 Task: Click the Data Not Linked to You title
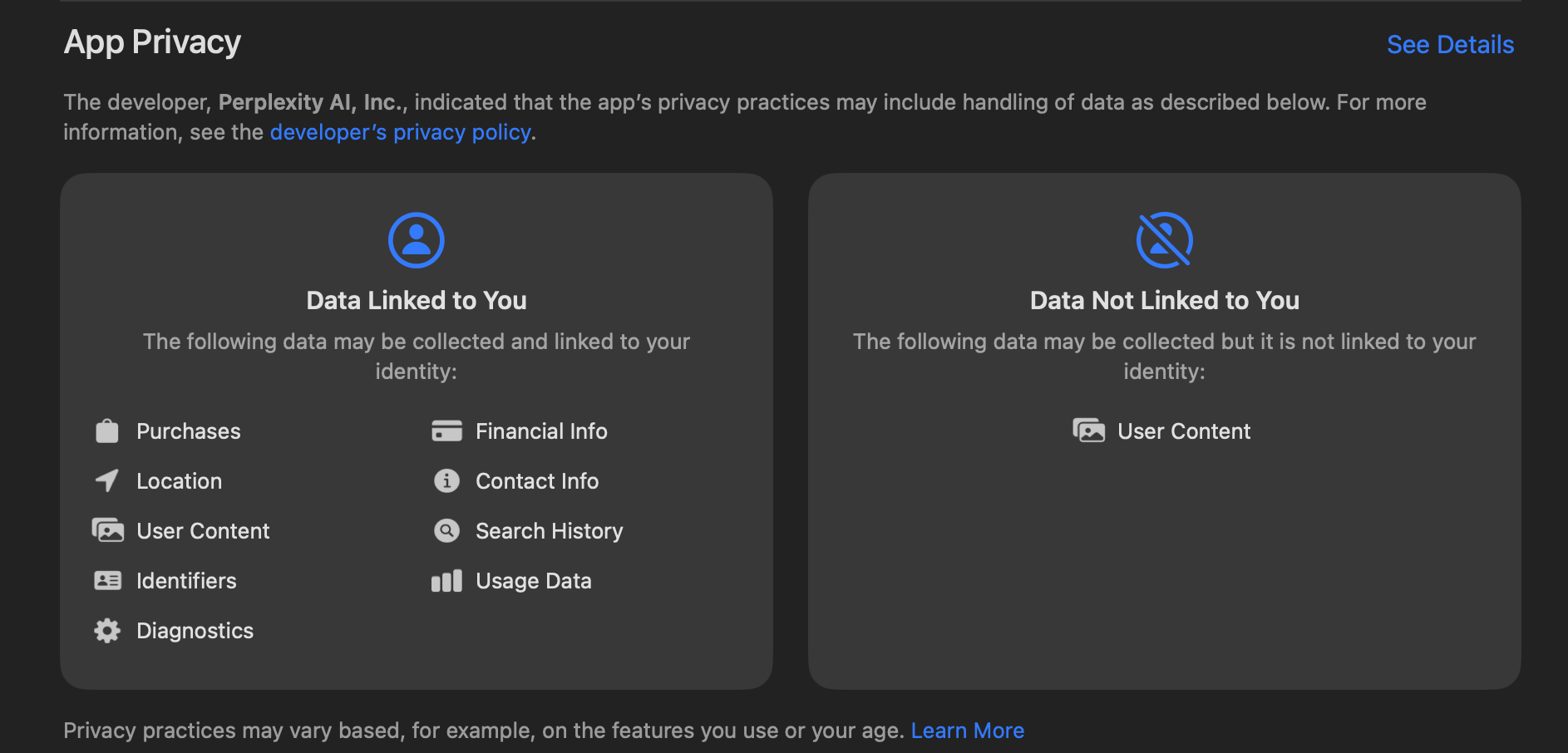[1164, 301]
